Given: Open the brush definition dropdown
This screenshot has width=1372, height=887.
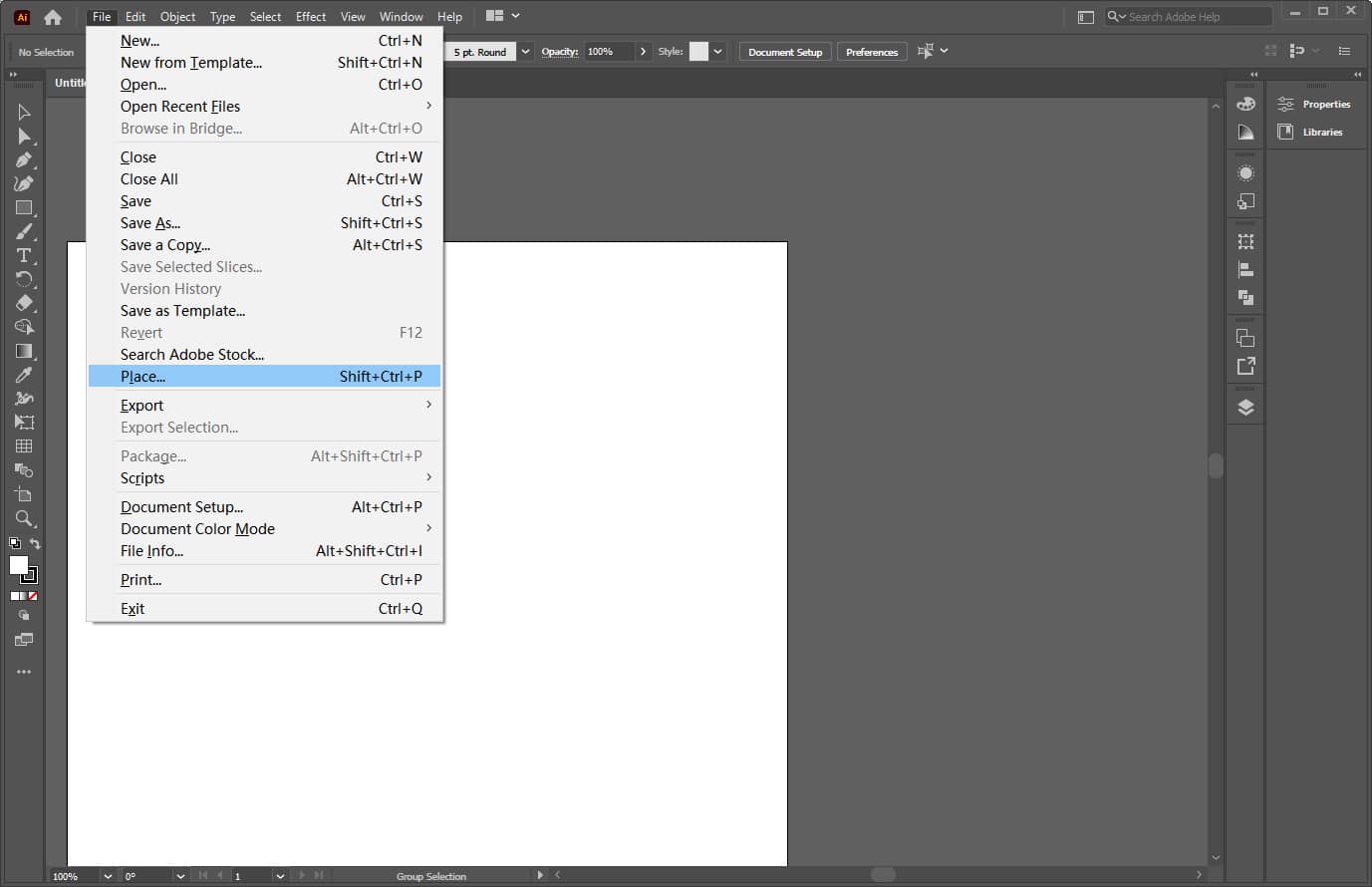Looking at the screenshot, I should (525, 52).
